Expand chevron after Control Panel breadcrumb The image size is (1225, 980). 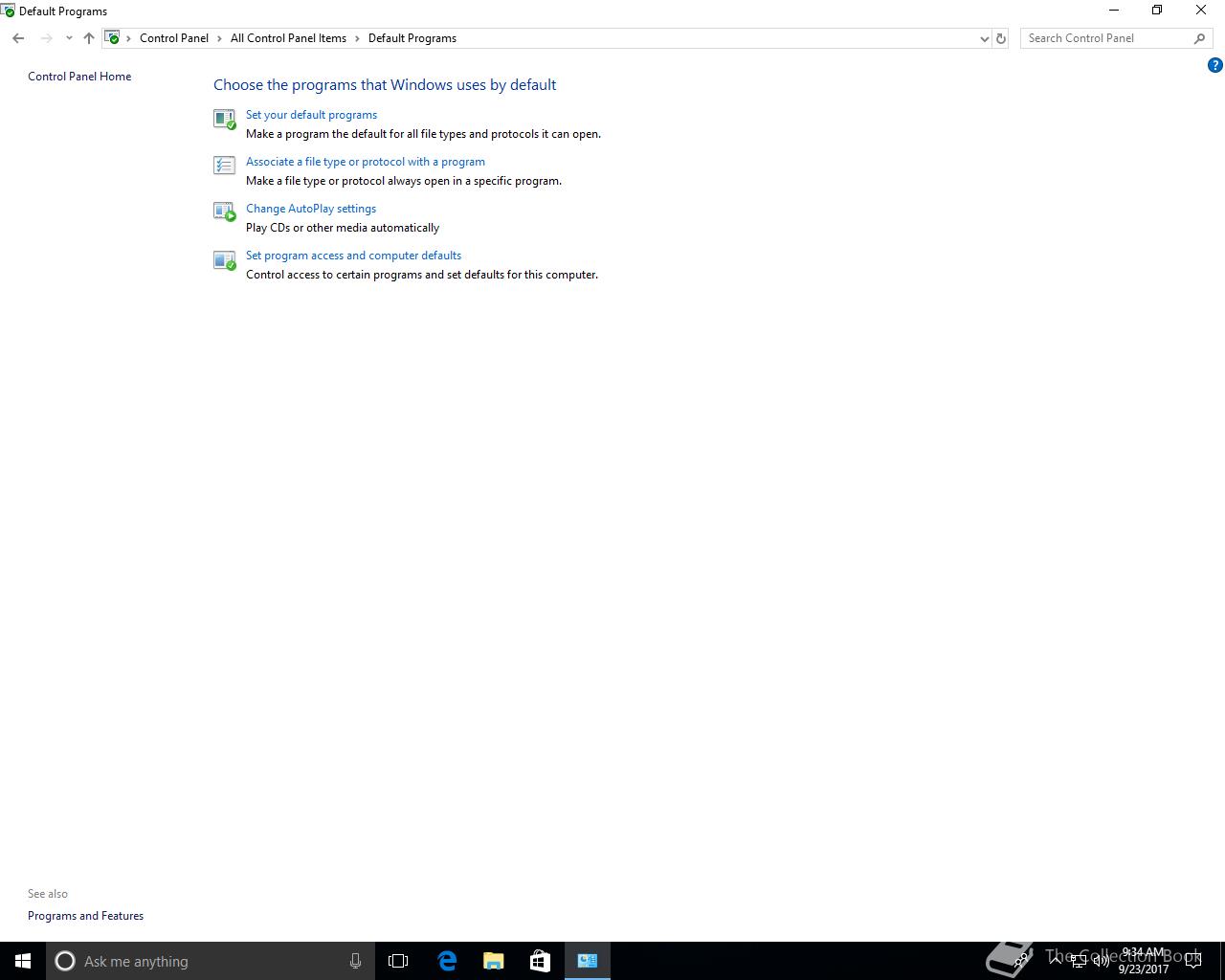click(x=219, y=38)
